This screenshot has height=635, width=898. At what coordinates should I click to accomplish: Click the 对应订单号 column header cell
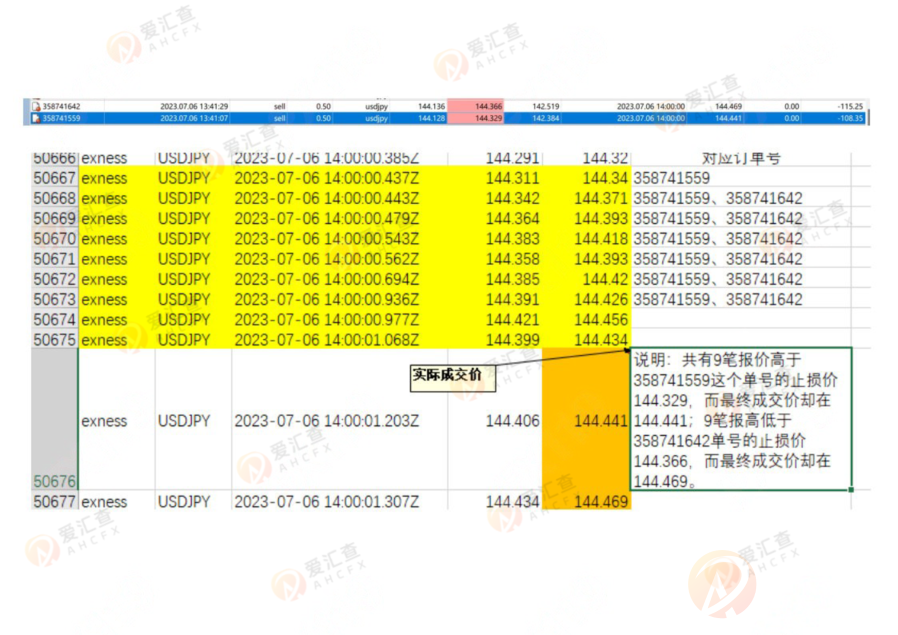740,158
